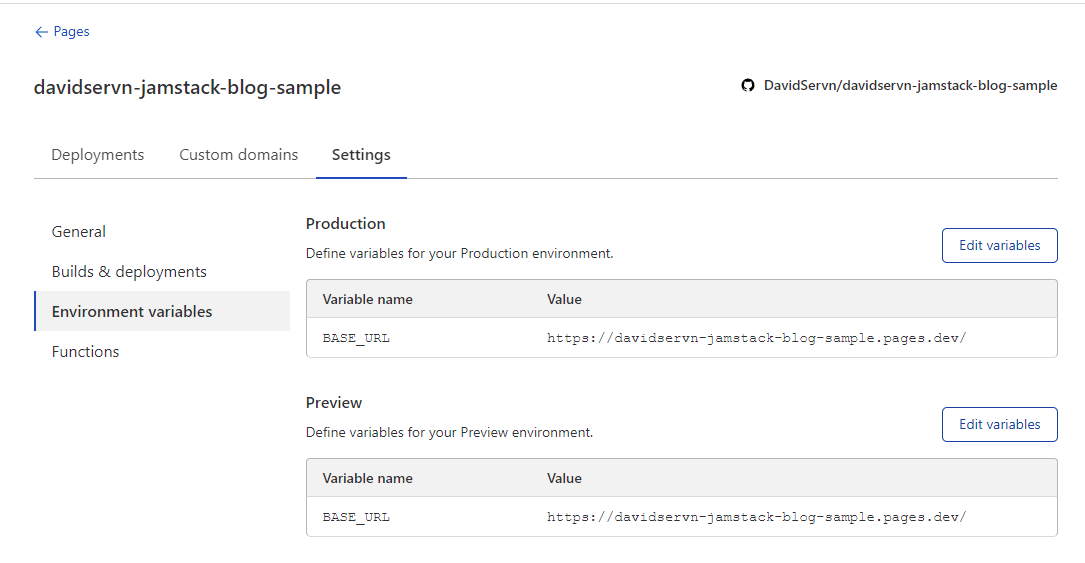Click the Preview section heading
This screenshot has width=1085, height=563.
[x=334, y=403]
